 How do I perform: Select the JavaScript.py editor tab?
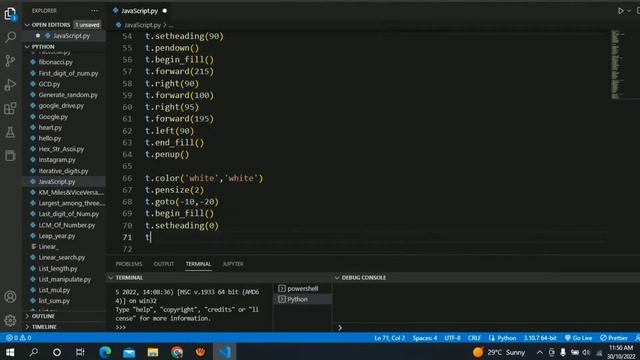coord(139,11)
